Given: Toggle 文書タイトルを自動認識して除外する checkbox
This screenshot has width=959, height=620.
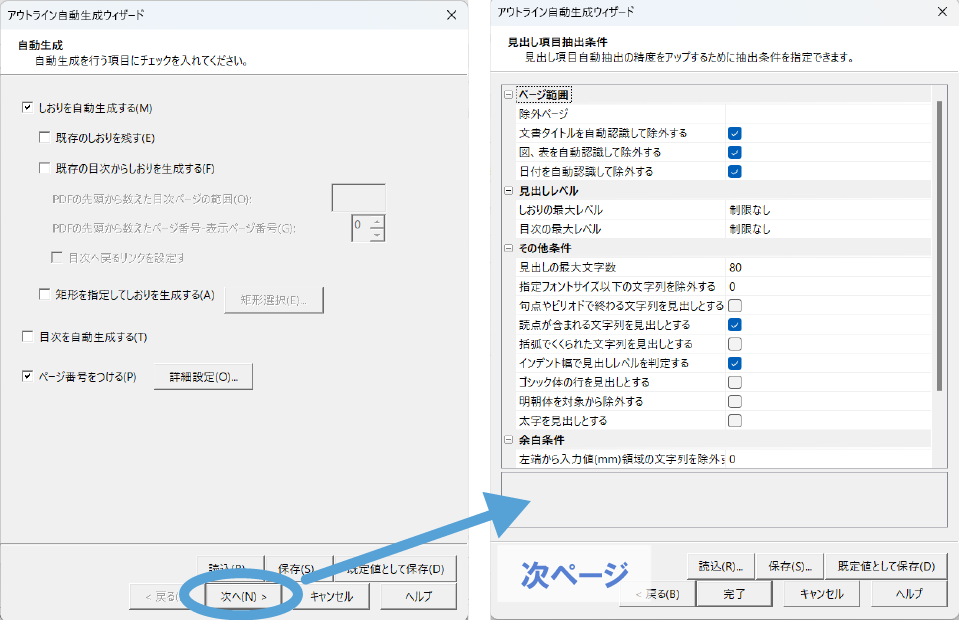Looking at the screenshot, I should [x=734, y=133].
